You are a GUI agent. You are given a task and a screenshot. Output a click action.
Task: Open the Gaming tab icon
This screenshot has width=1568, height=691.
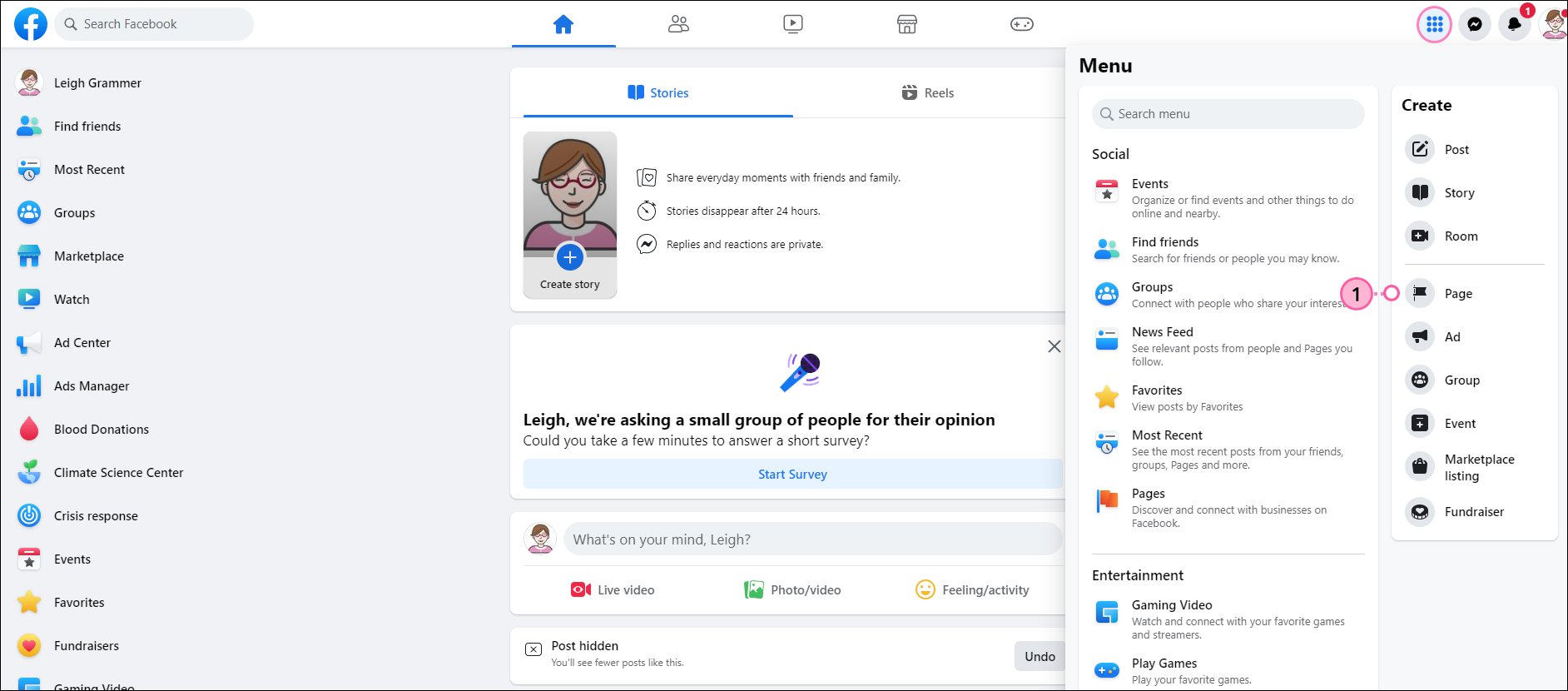[1022, 24]
